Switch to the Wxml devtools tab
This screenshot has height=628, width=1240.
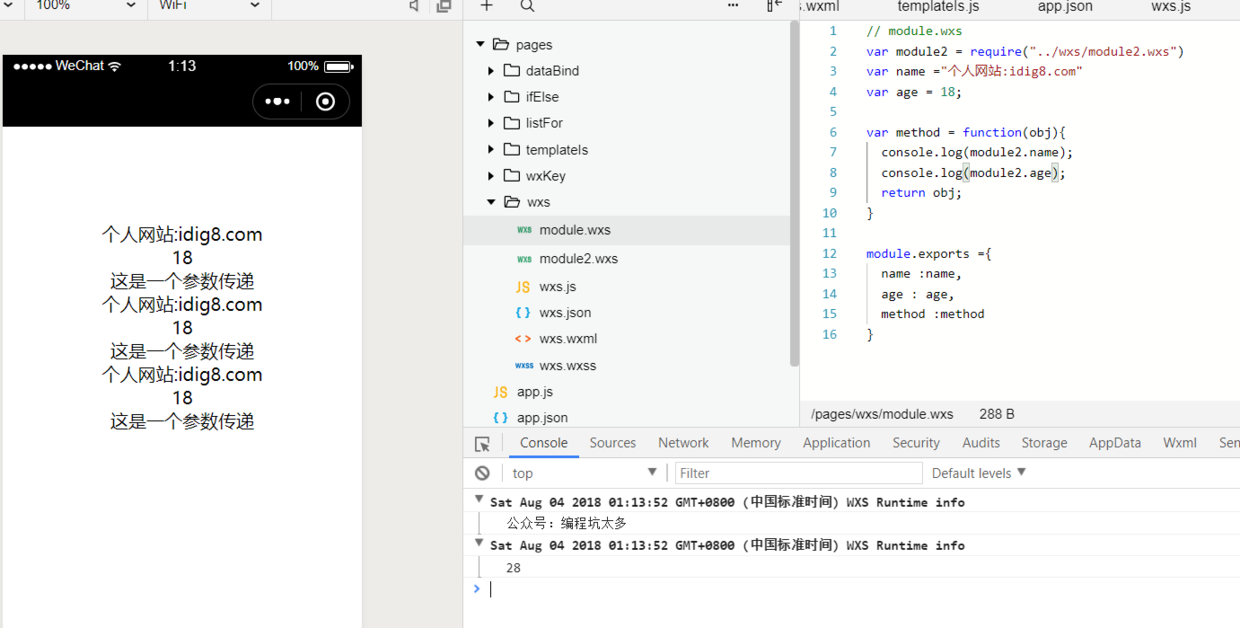(x=1180, y=443)
